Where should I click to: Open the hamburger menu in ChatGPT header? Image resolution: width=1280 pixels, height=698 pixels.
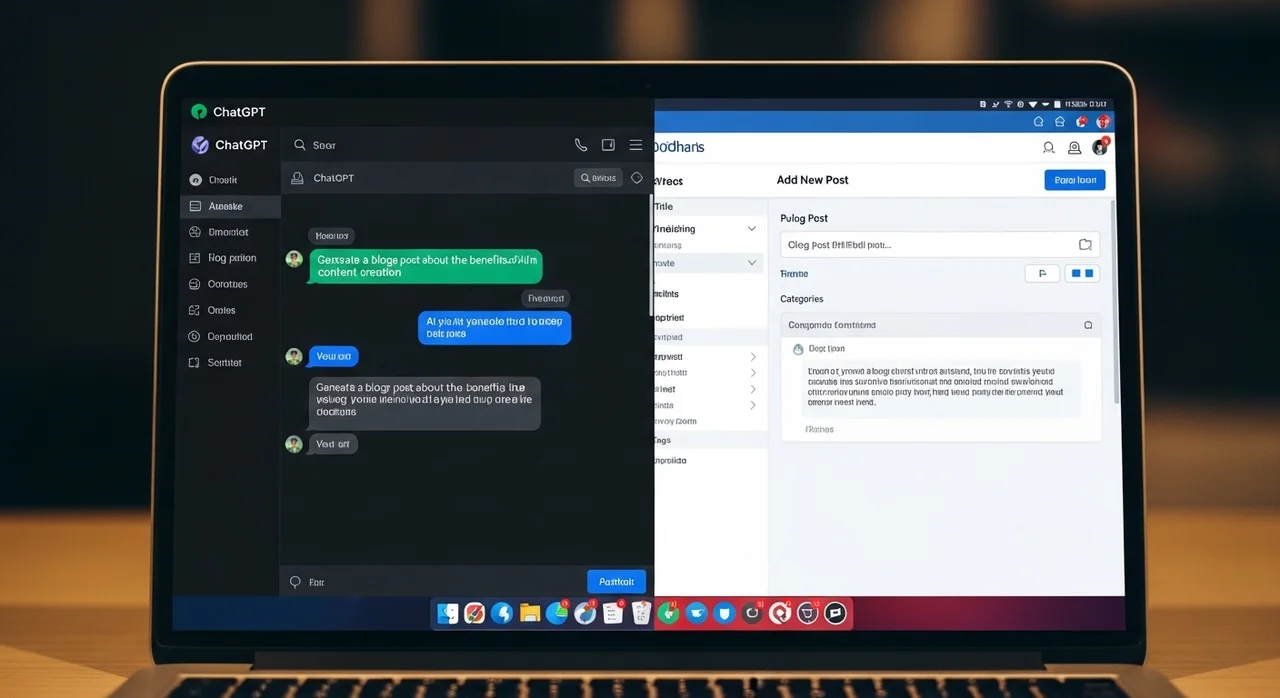pos(636,145)
